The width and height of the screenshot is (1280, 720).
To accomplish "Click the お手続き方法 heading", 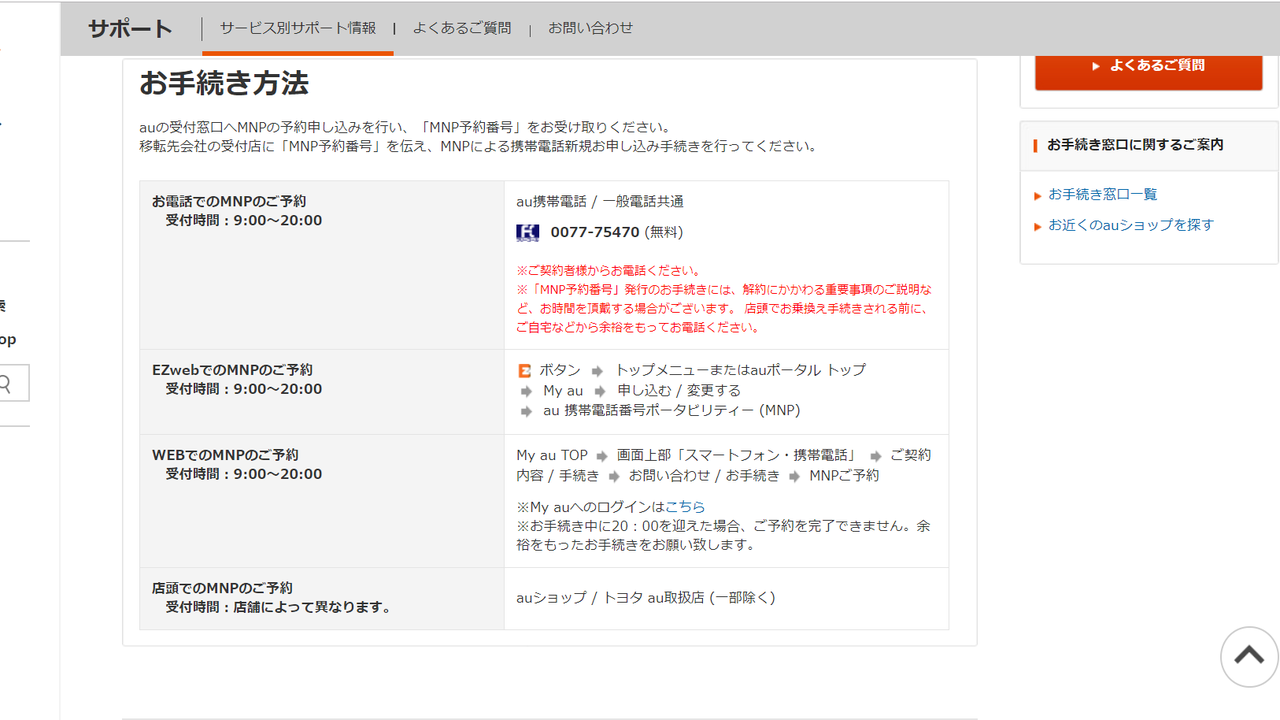I will pos(224,83).
